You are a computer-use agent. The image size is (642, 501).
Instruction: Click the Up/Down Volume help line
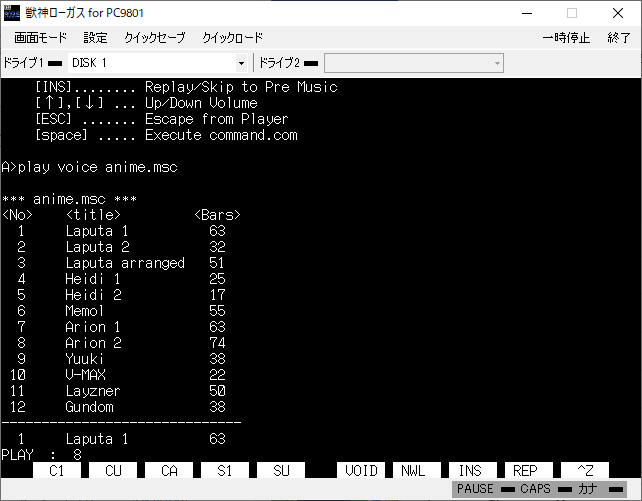[146, 103]
